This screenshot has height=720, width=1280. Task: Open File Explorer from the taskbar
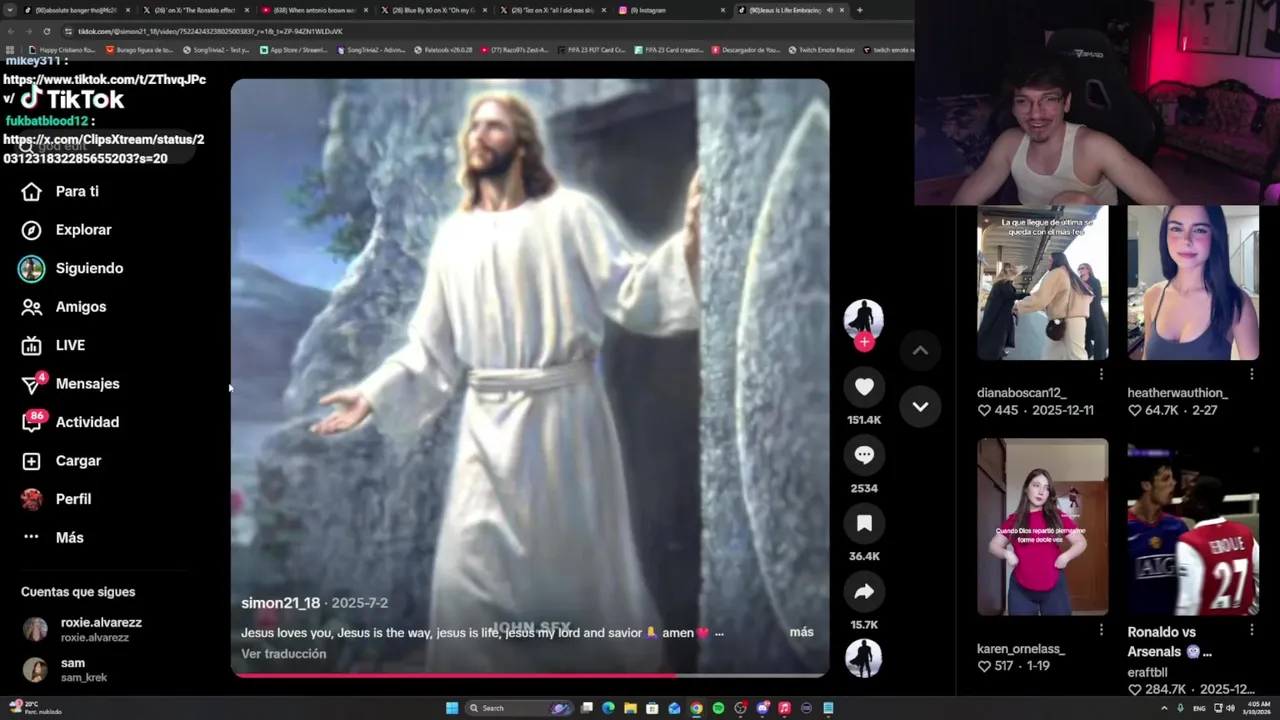(x=630, y=708)
